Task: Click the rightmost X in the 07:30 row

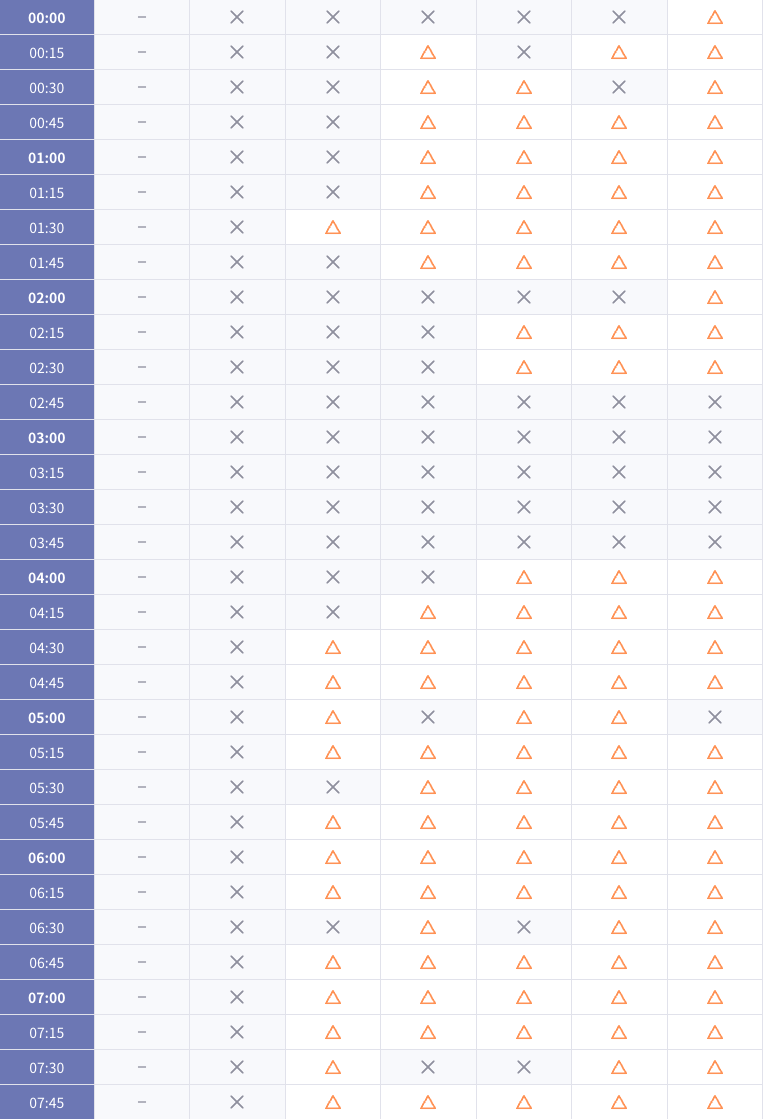Action: point(524,1067)
